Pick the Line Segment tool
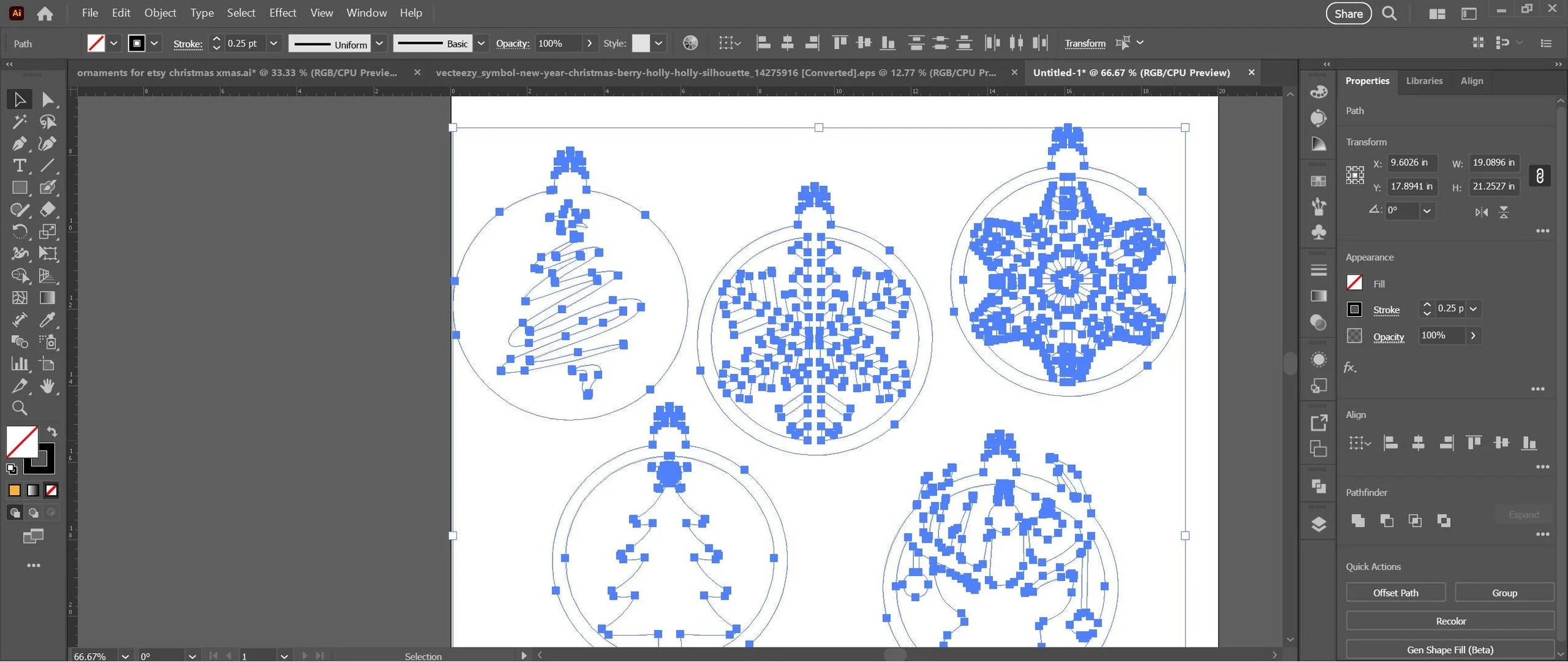 tap(48, 166)
